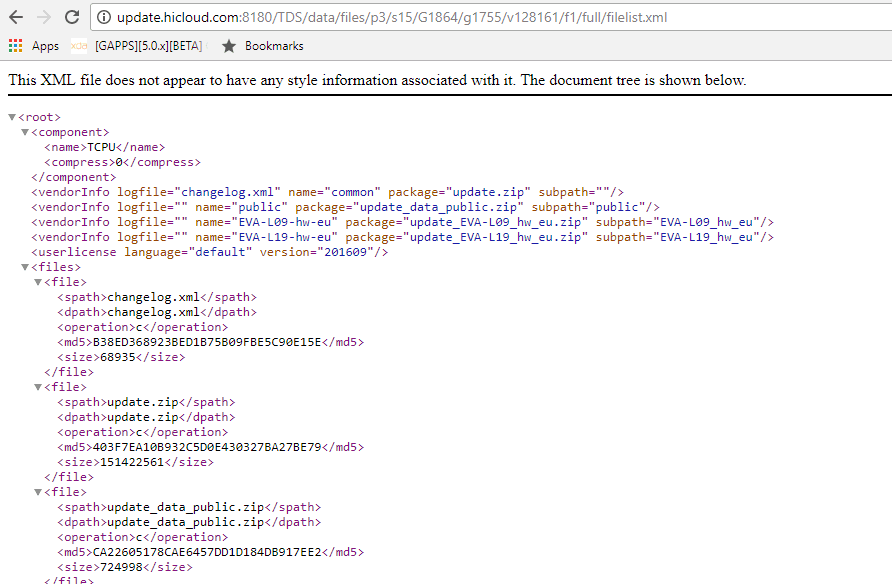View site information icon in address bar
The image size is (892, 584).
(x=104, y=18)
